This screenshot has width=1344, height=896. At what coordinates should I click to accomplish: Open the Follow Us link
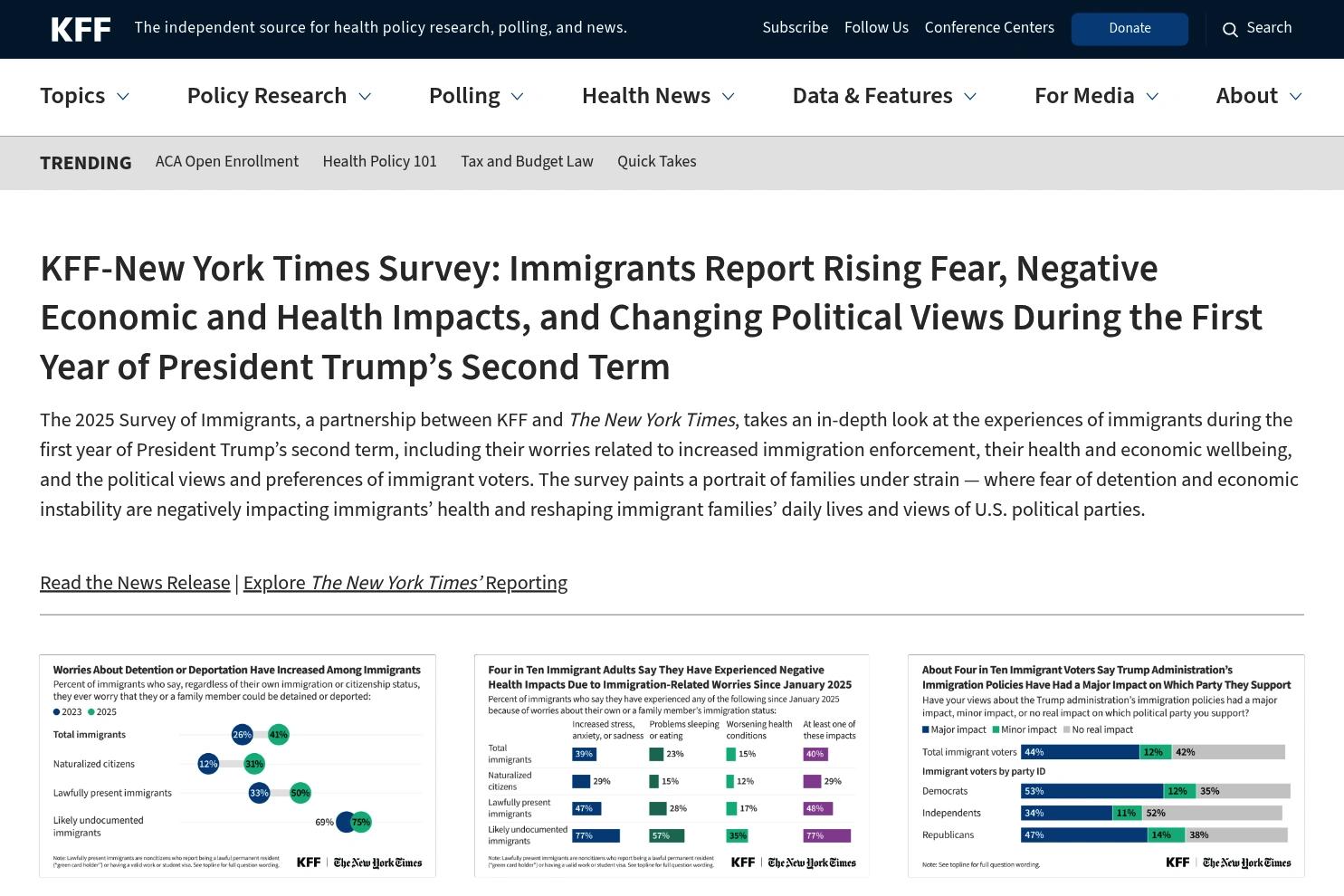coord(876,28)
